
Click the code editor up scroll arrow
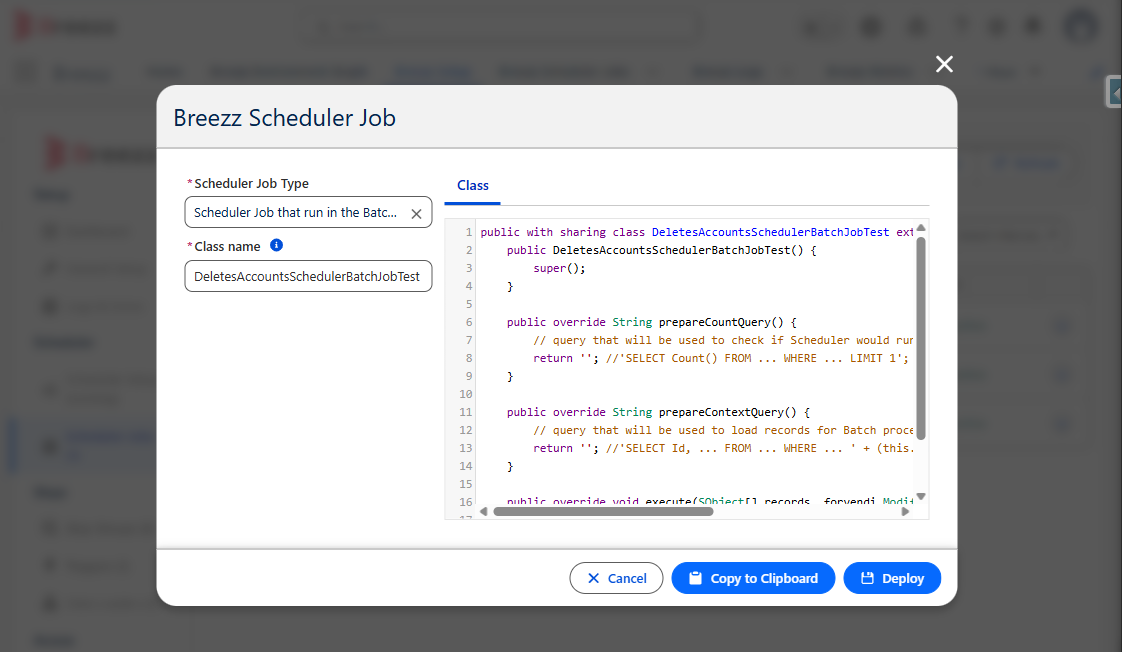921,228
